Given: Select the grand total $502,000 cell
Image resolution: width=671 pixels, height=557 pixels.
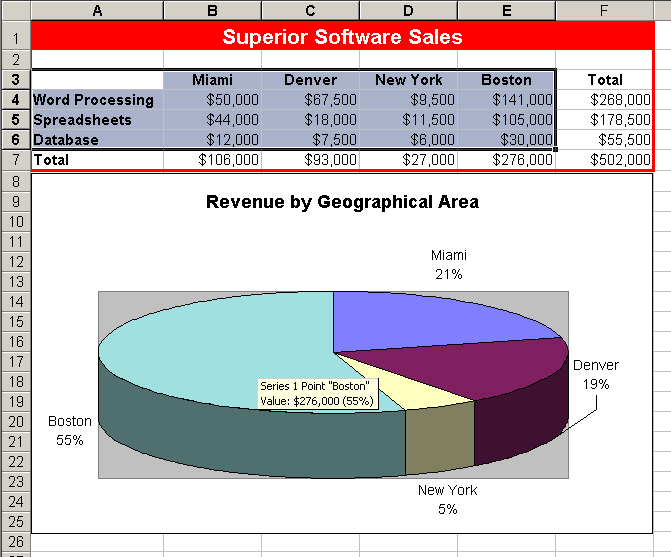Looking at the screenshot, I should 604,159.
